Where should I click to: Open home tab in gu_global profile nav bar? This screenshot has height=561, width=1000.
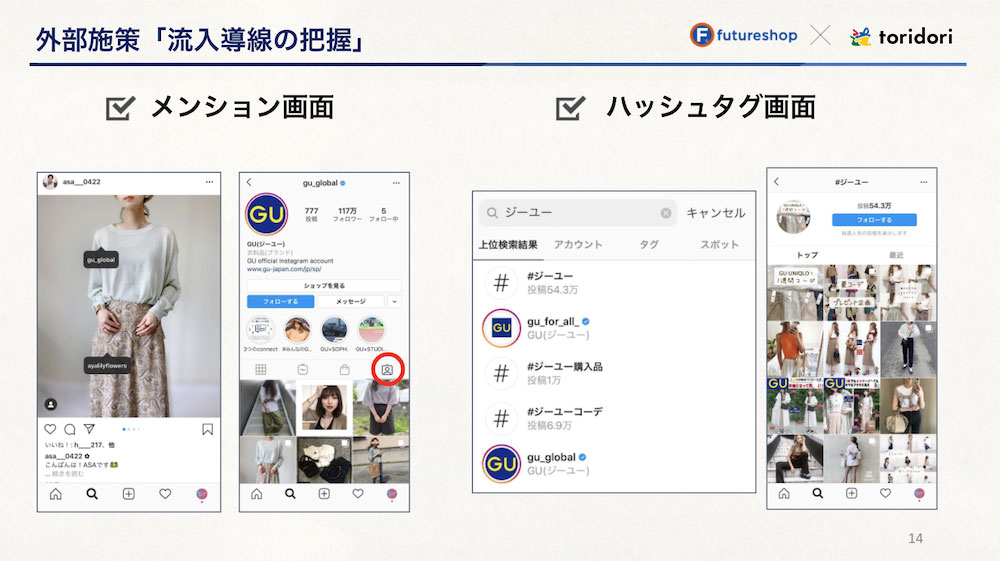click(256, 494)
